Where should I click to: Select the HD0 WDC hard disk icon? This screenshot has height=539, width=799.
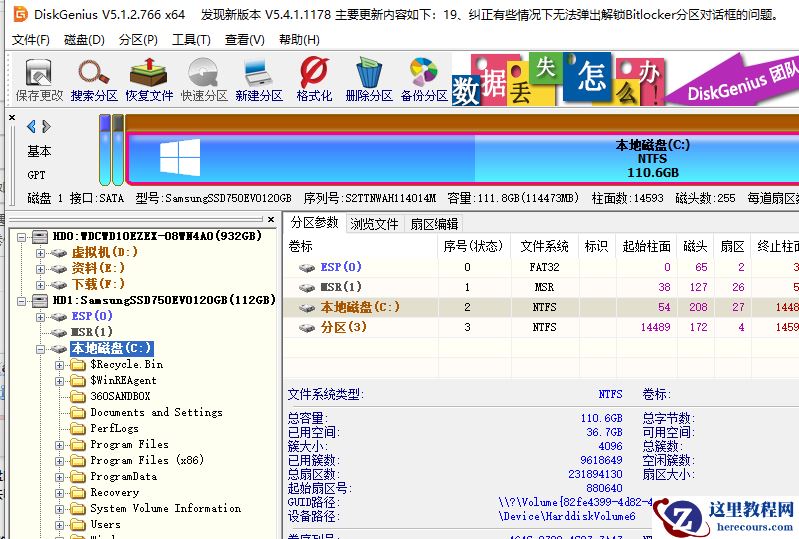[40, 236]
